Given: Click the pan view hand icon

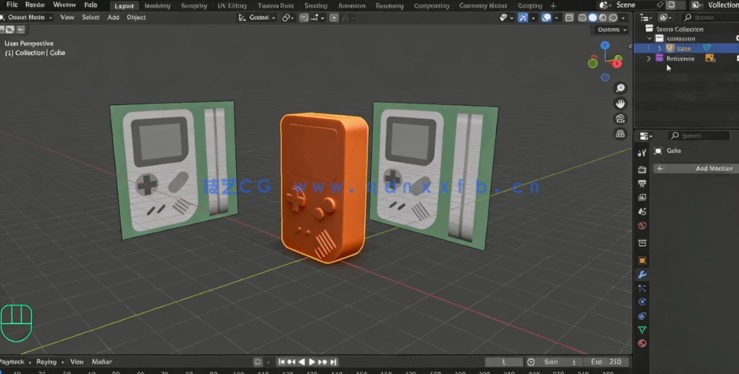Looking at the screenshot, I should coord(620,103).
